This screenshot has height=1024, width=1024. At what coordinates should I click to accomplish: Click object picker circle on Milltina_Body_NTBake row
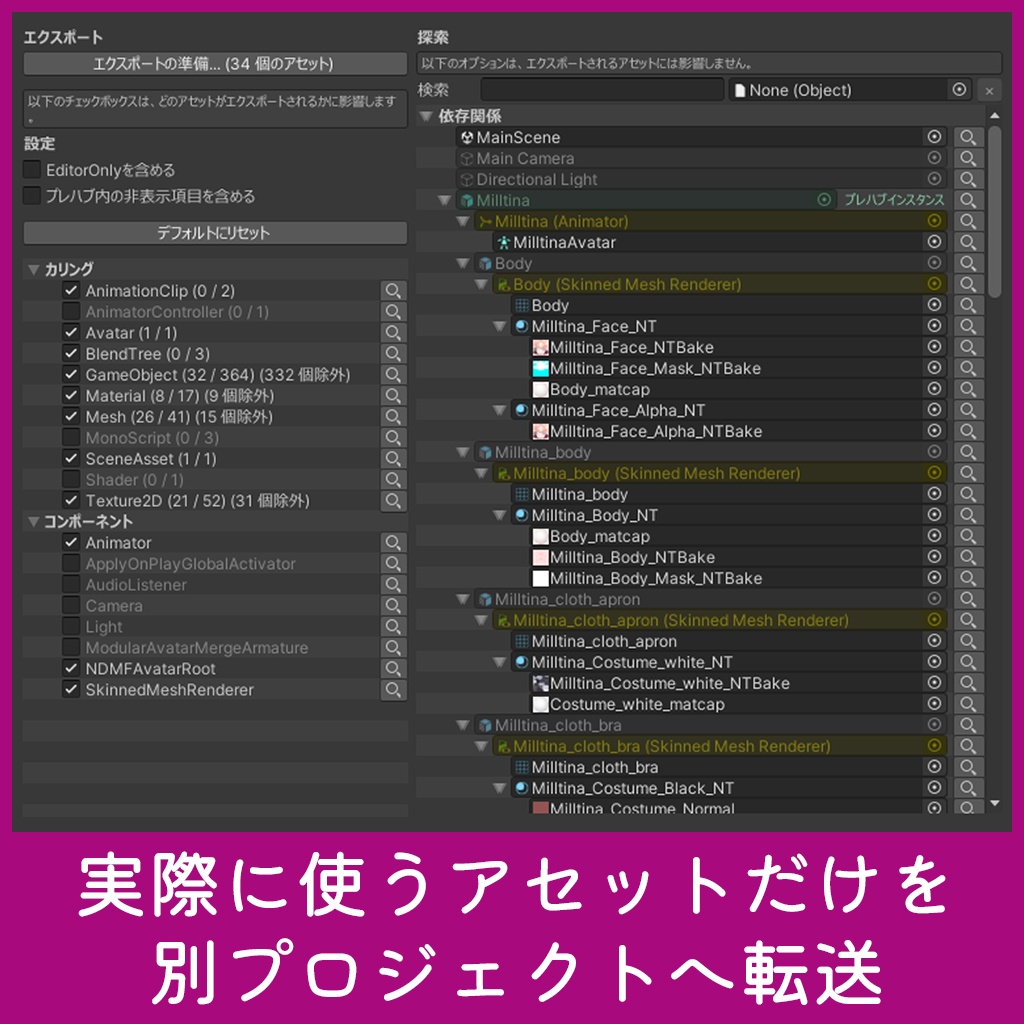[935, 556]
